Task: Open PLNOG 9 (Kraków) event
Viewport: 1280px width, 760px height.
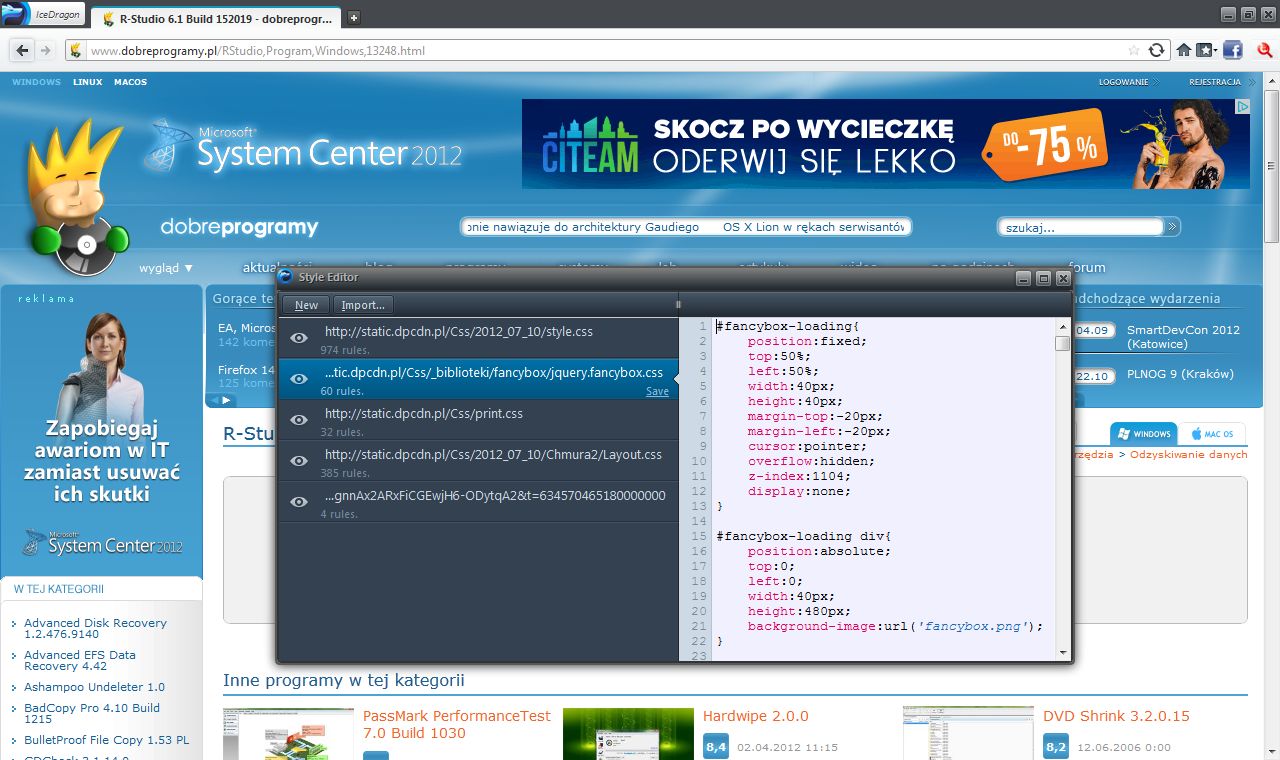Action: [x=1180, y=374]
